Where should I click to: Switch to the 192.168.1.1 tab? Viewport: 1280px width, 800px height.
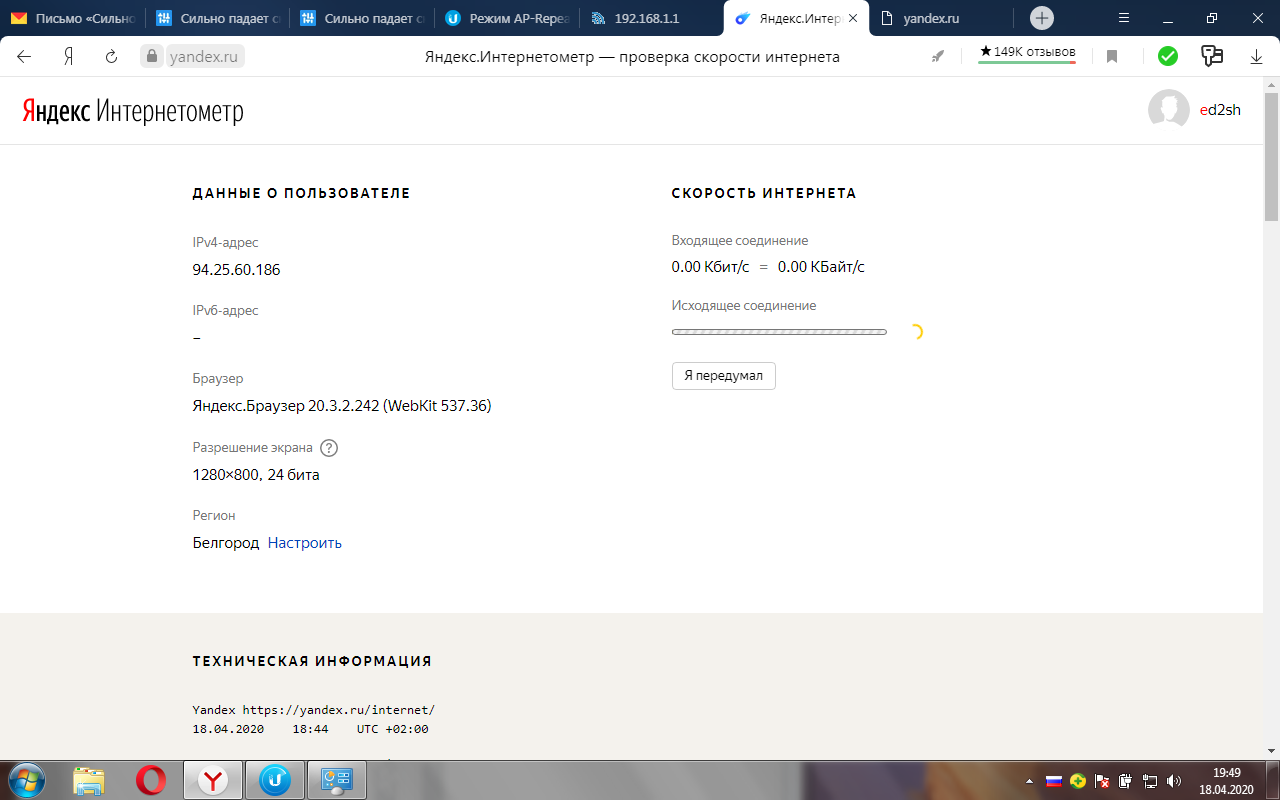coord(650,18)
